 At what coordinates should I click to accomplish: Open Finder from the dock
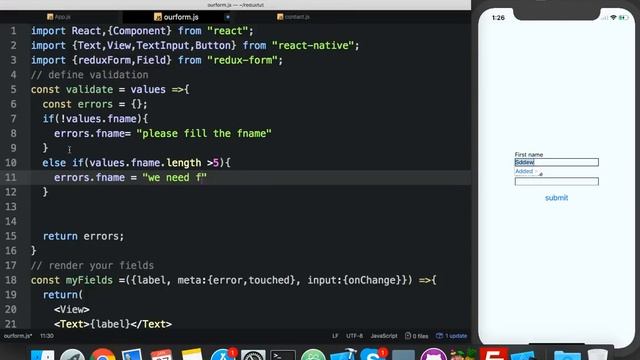pyautogui.click(x=42, y=354)
